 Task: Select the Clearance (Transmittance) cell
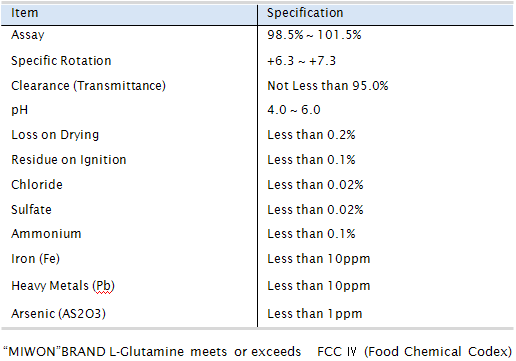[x=88, y=86]
